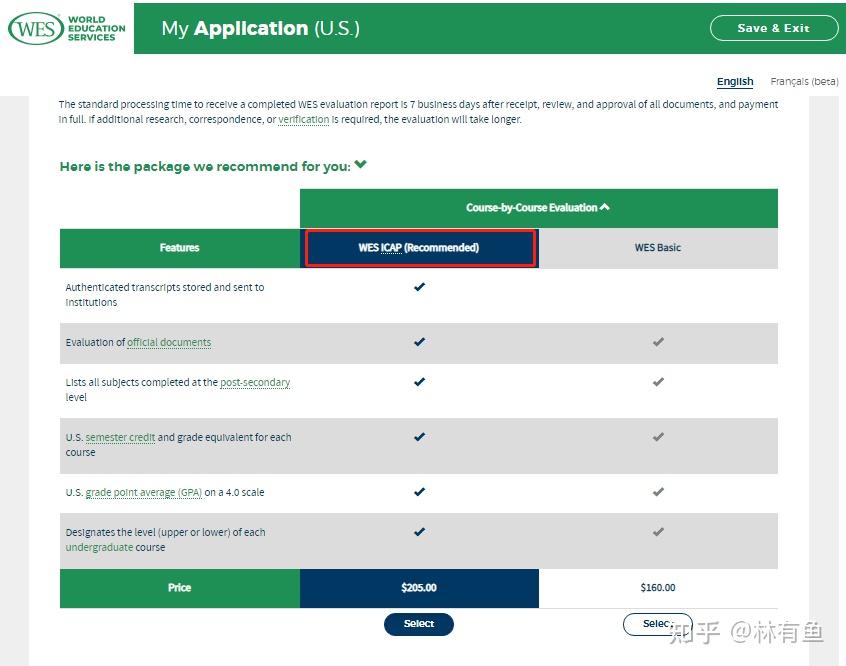Open the official documents definition link

pos(169,343)
